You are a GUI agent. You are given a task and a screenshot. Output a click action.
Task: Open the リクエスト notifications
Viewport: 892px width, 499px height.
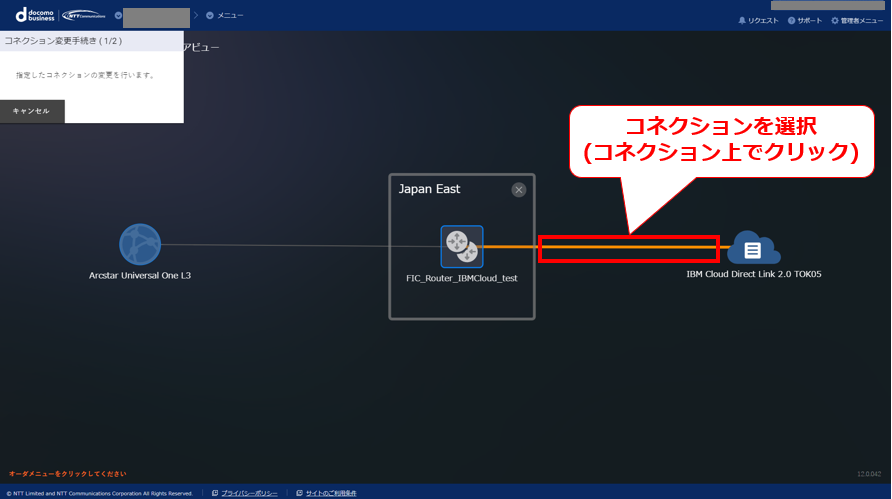point(758,20)
